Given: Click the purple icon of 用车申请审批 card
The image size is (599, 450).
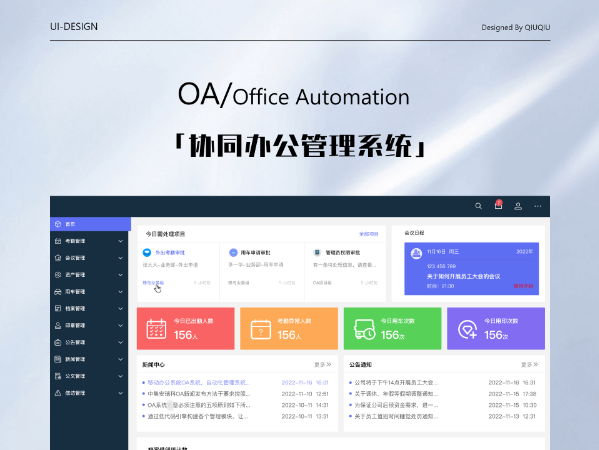Looking at the screenshot, I should pyautogui.click(x=233, y=253).
